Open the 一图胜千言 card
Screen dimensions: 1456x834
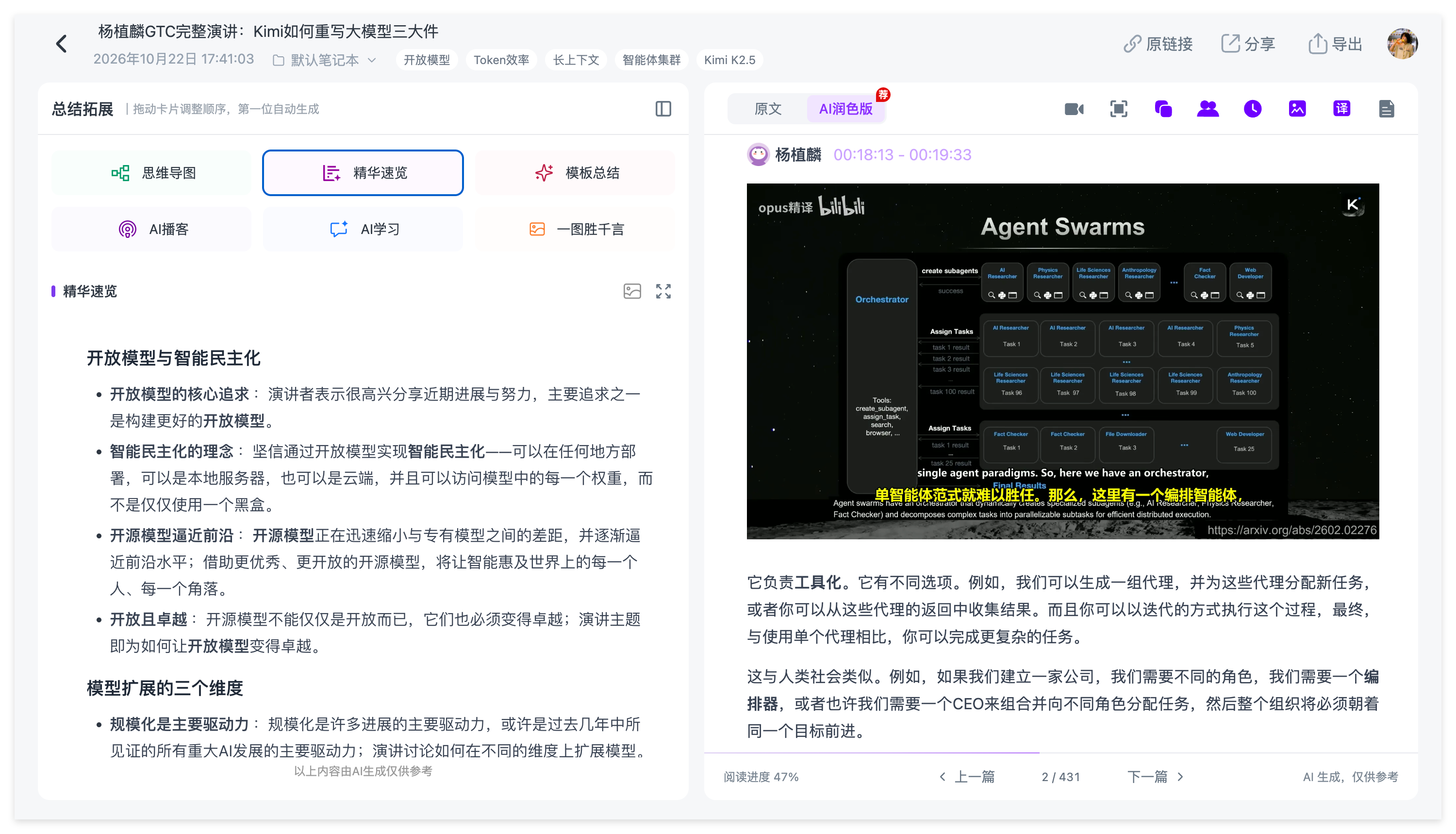(575, 229)
